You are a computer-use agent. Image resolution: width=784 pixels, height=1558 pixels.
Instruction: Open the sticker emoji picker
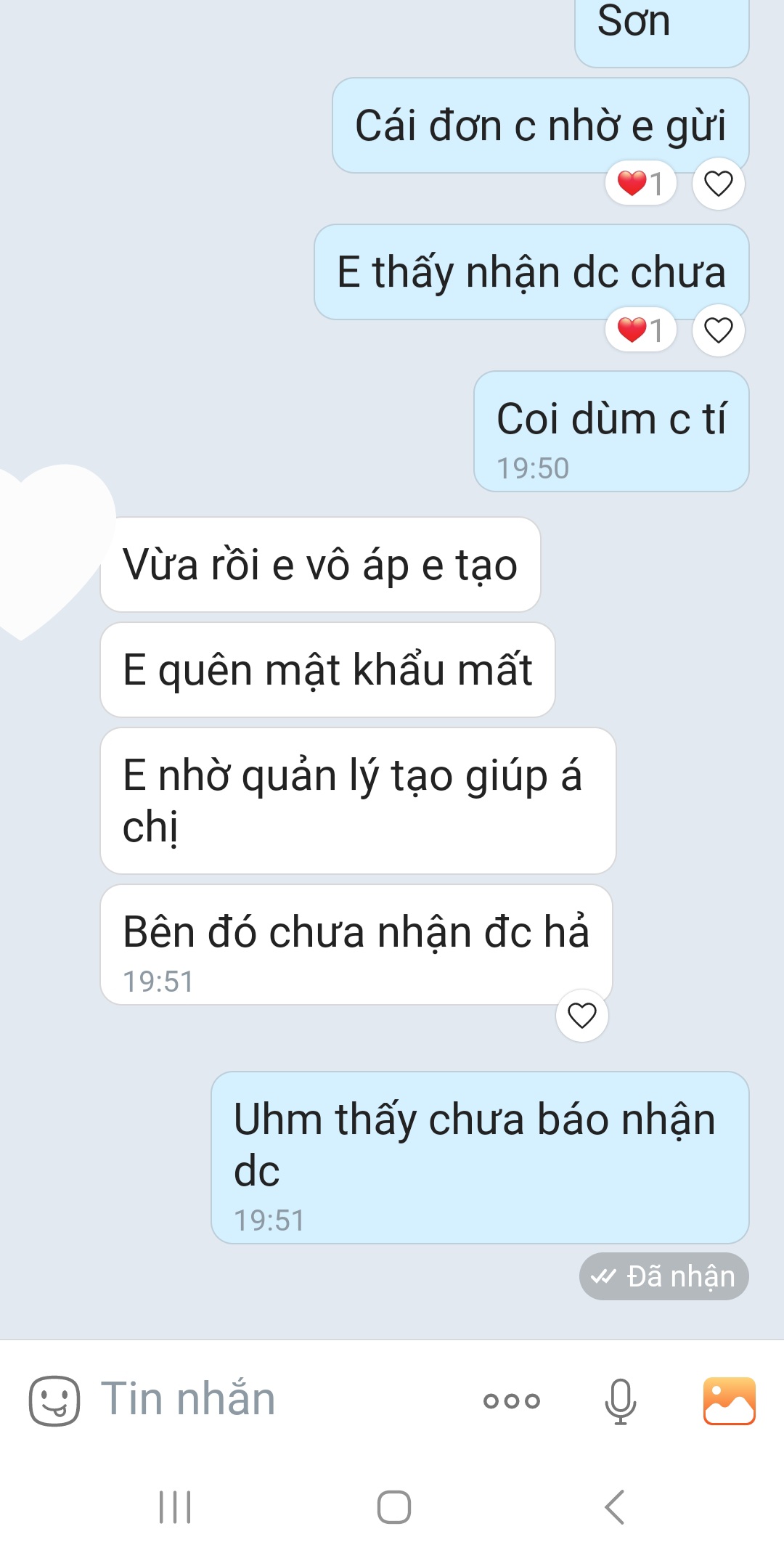(54, 1400)
